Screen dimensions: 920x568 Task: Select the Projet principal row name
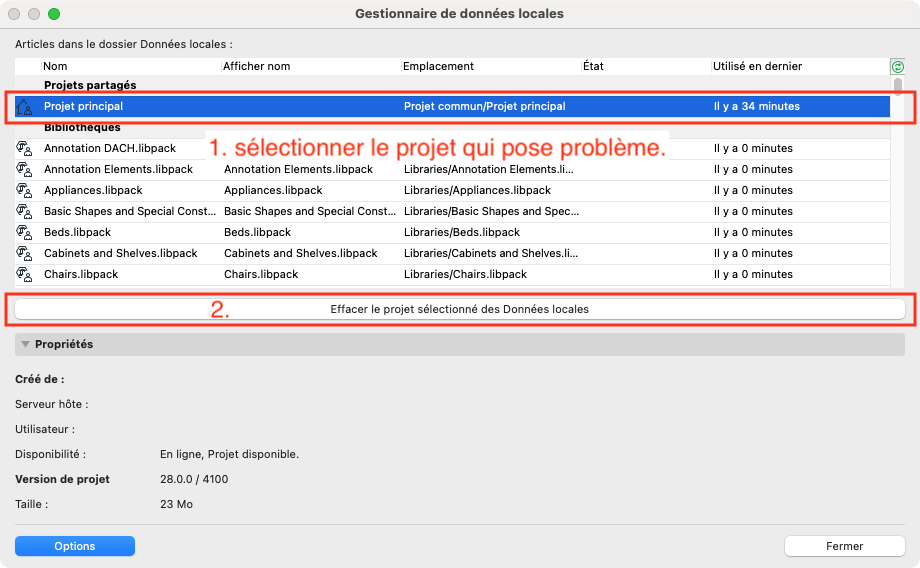click(x=83, y=106)
